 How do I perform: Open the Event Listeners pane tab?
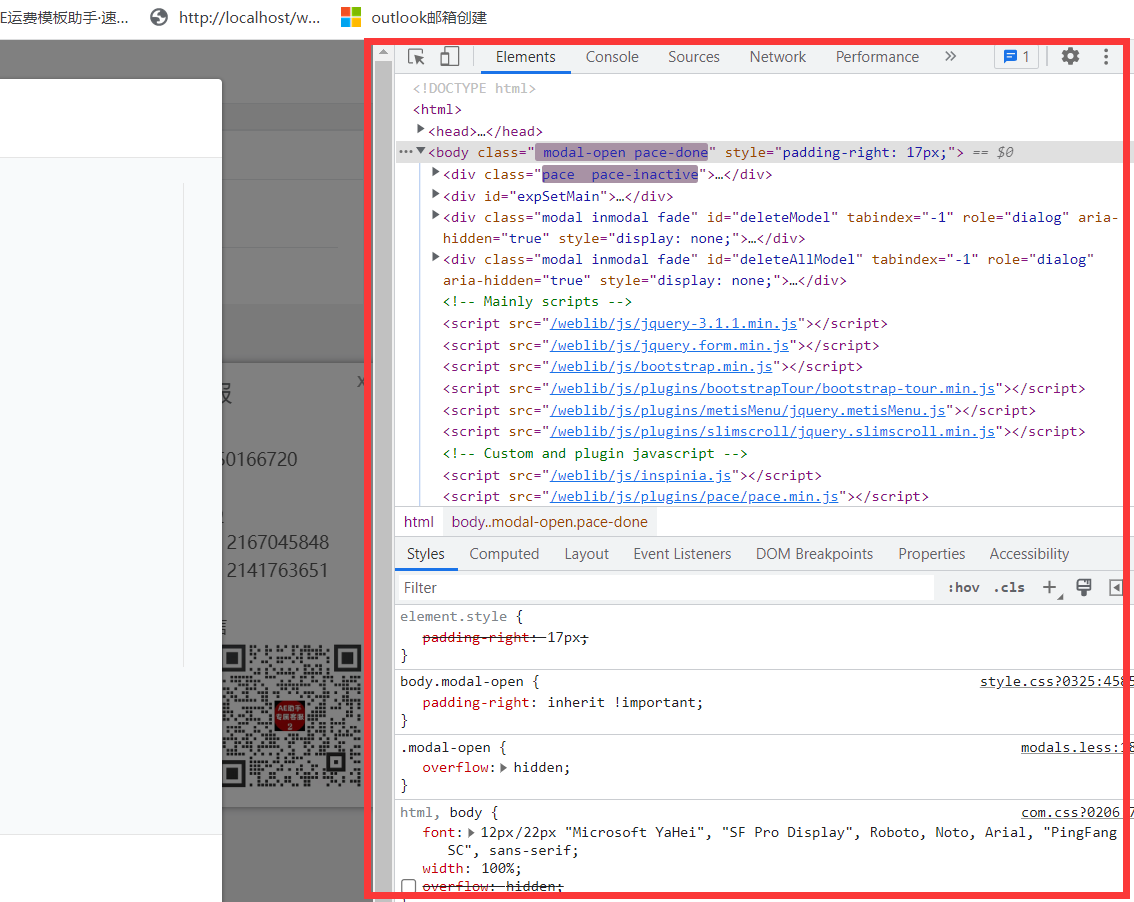point(682,554)
